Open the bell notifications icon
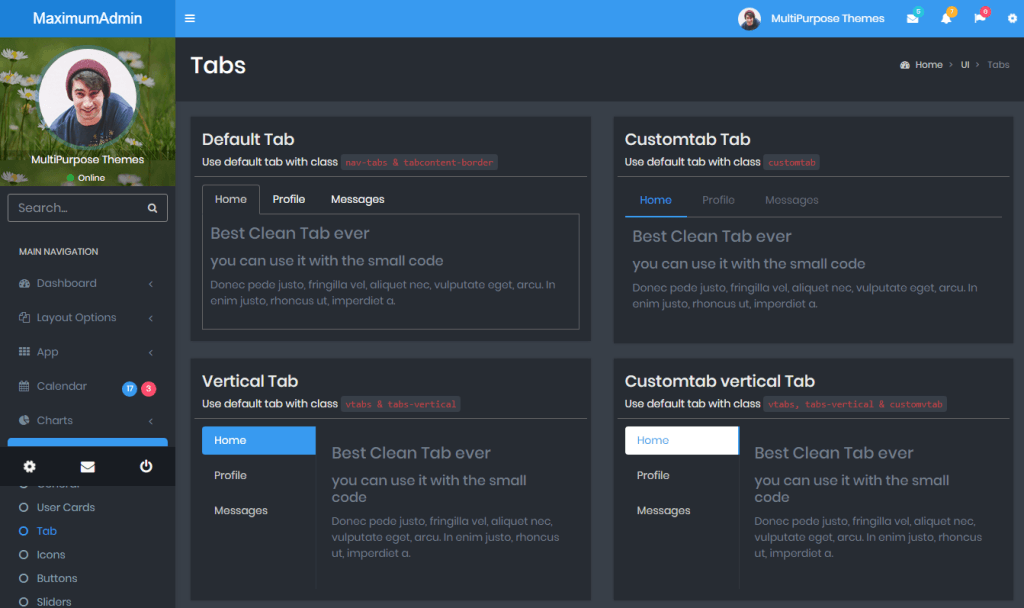1024x608 pixels. 946,18
